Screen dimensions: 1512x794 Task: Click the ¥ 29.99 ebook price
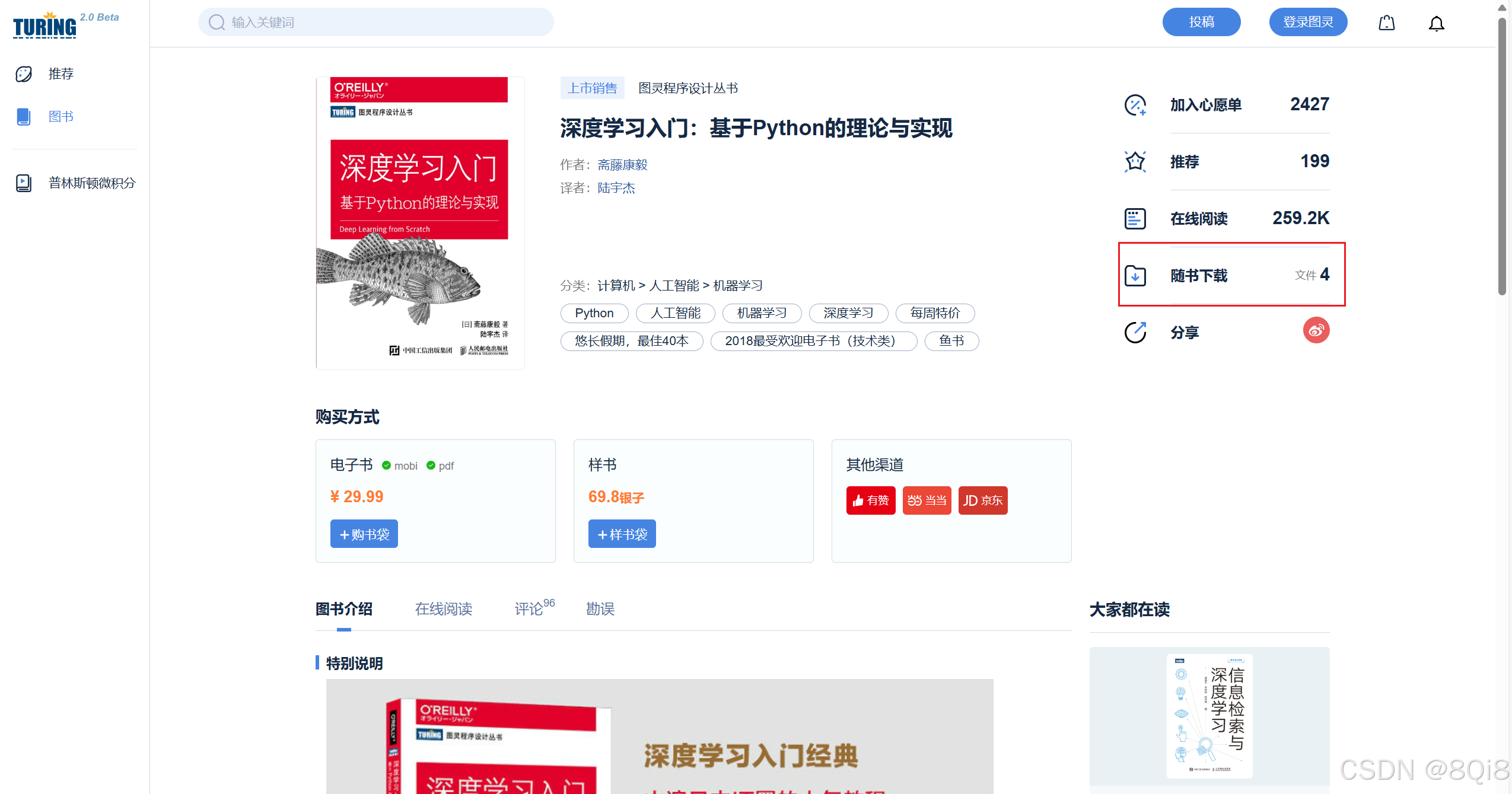click(356, 496)
